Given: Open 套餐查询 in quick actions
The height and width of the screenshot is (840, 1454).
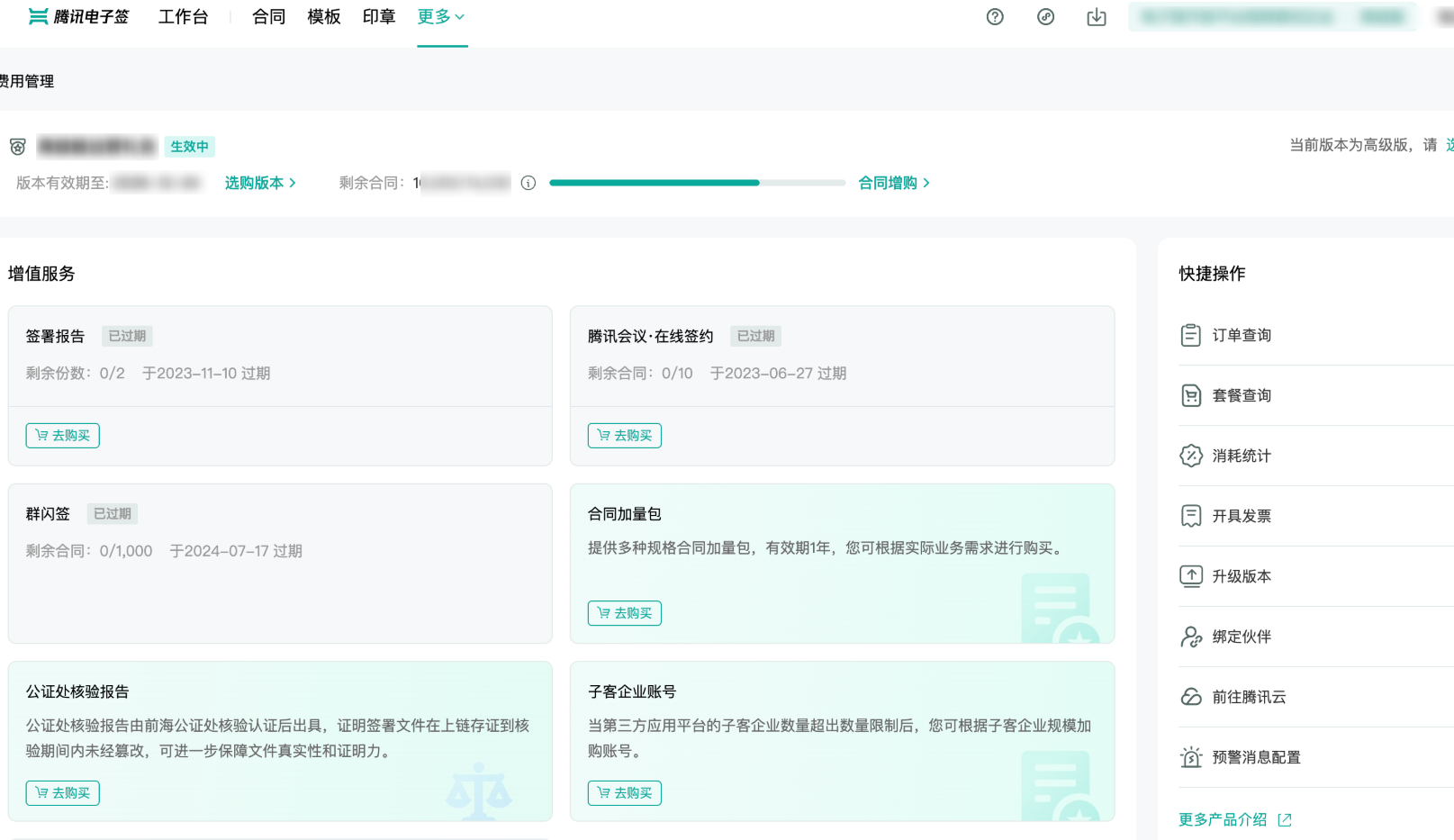Looking at the screenshot, I should pyautogui.click(x=1241, y=395).
